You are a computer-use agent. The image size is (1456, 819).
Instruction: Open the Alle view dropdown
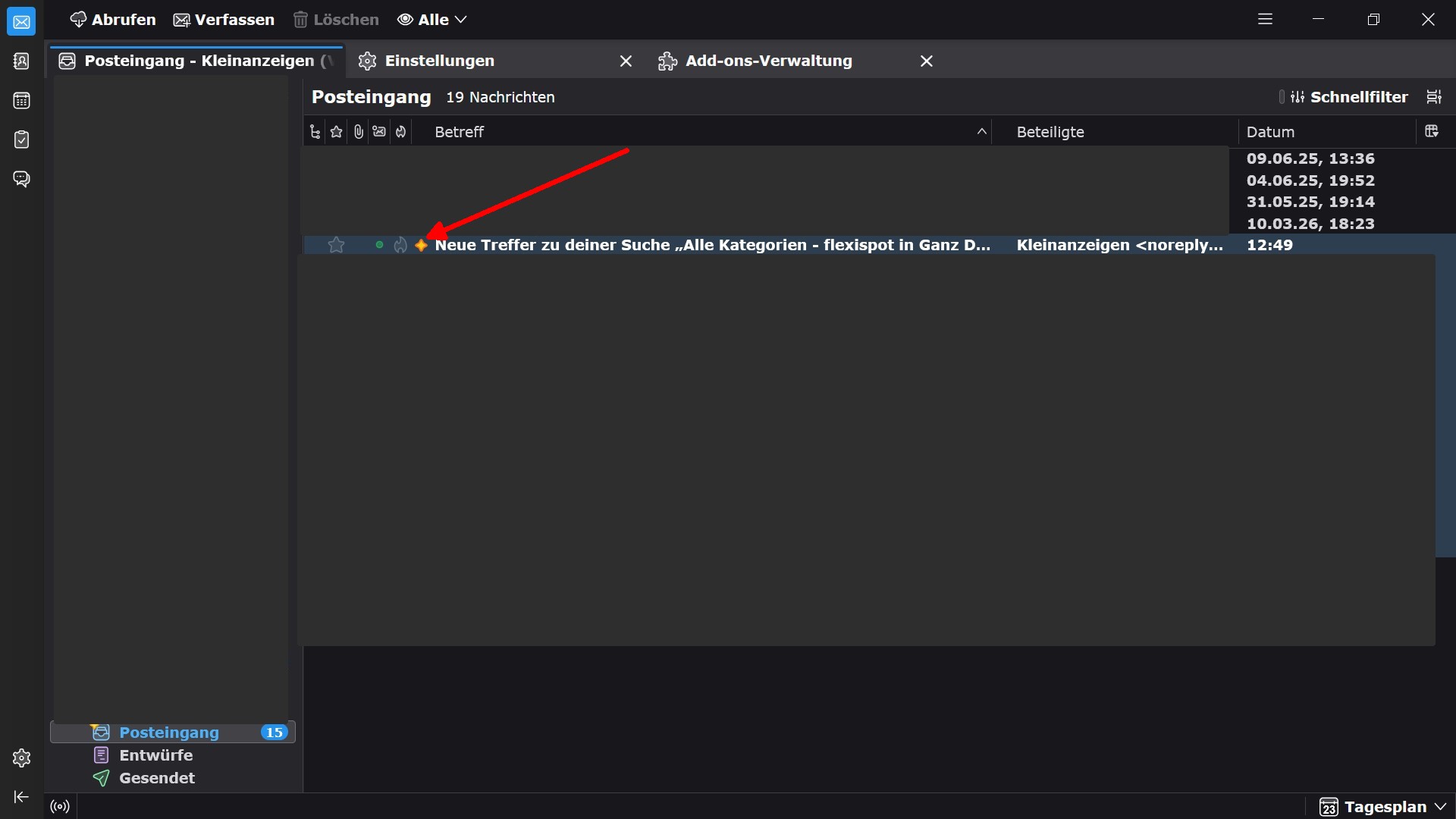pos(432,20)
